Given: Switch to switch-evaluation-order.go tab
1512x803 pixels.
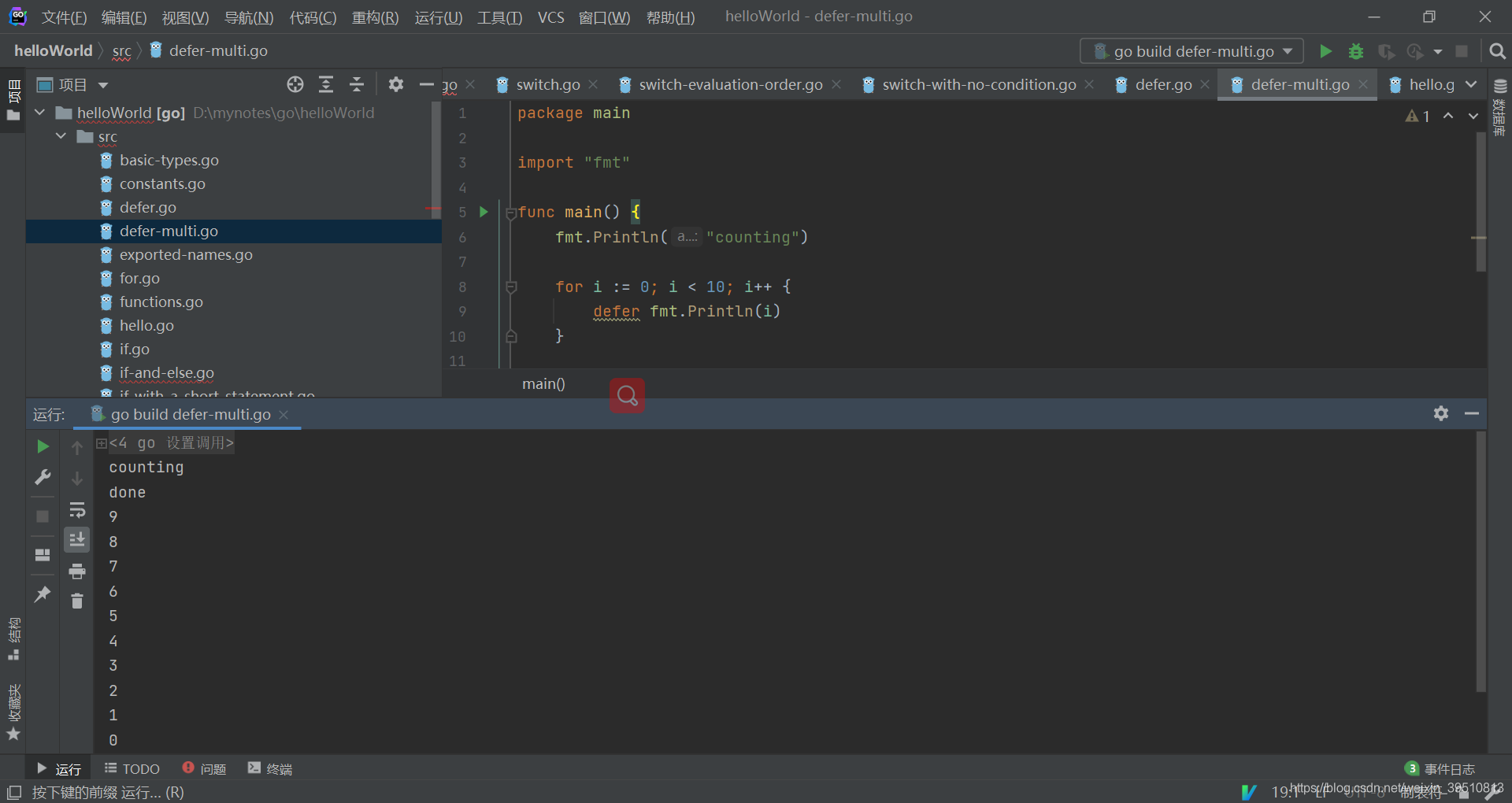Looking at the screenshot, I should 730,84.
